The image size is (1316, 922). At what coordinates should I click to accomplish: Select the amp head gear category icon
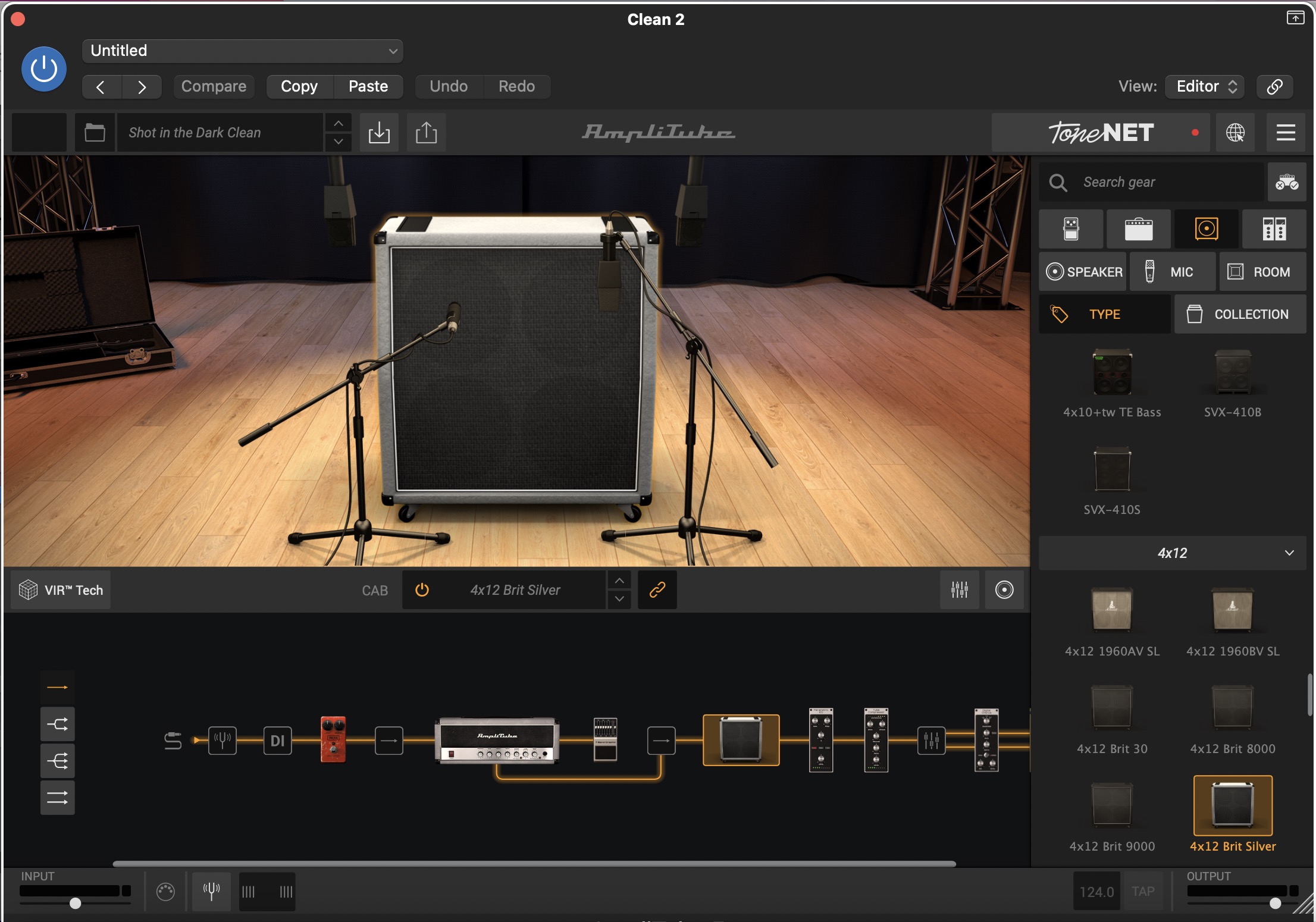1139,229
